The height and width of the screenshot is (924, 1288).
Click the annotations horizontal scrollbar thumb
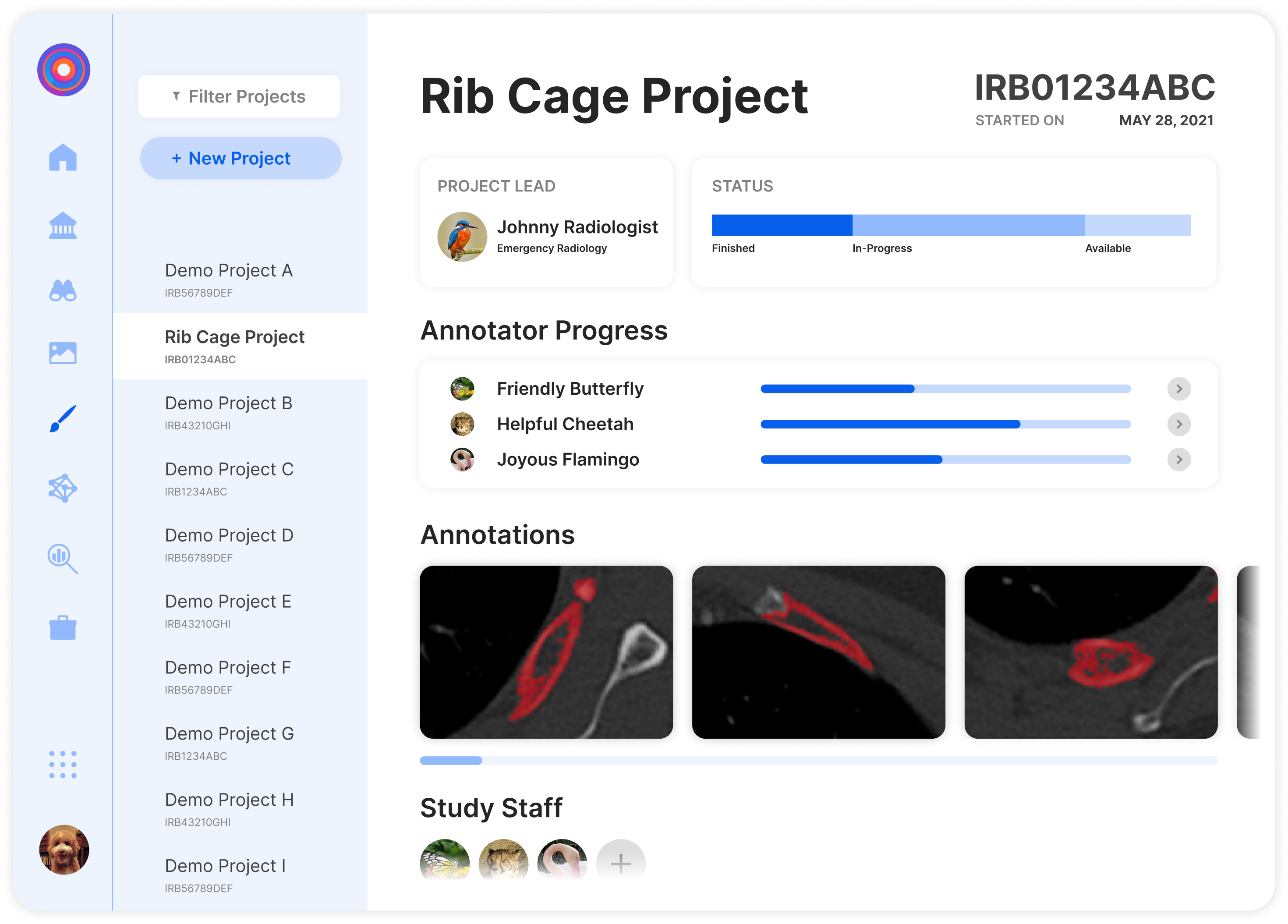pos(451,761)
